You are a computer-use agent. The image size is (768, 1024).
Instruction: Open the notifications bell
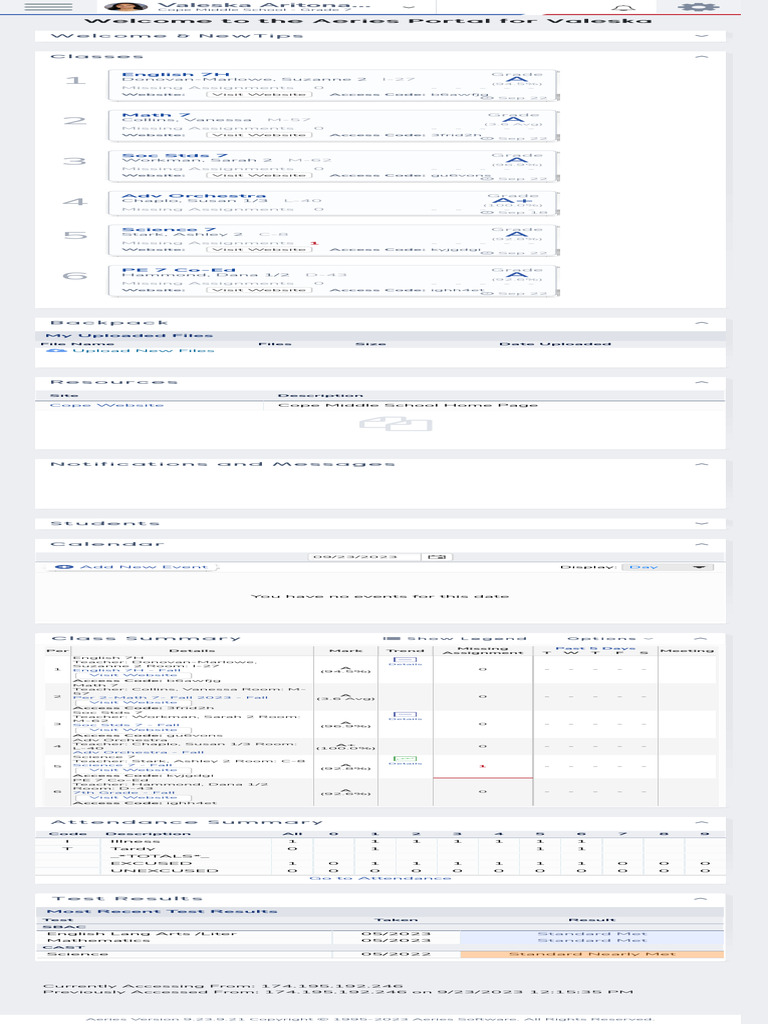click(623, 7)
